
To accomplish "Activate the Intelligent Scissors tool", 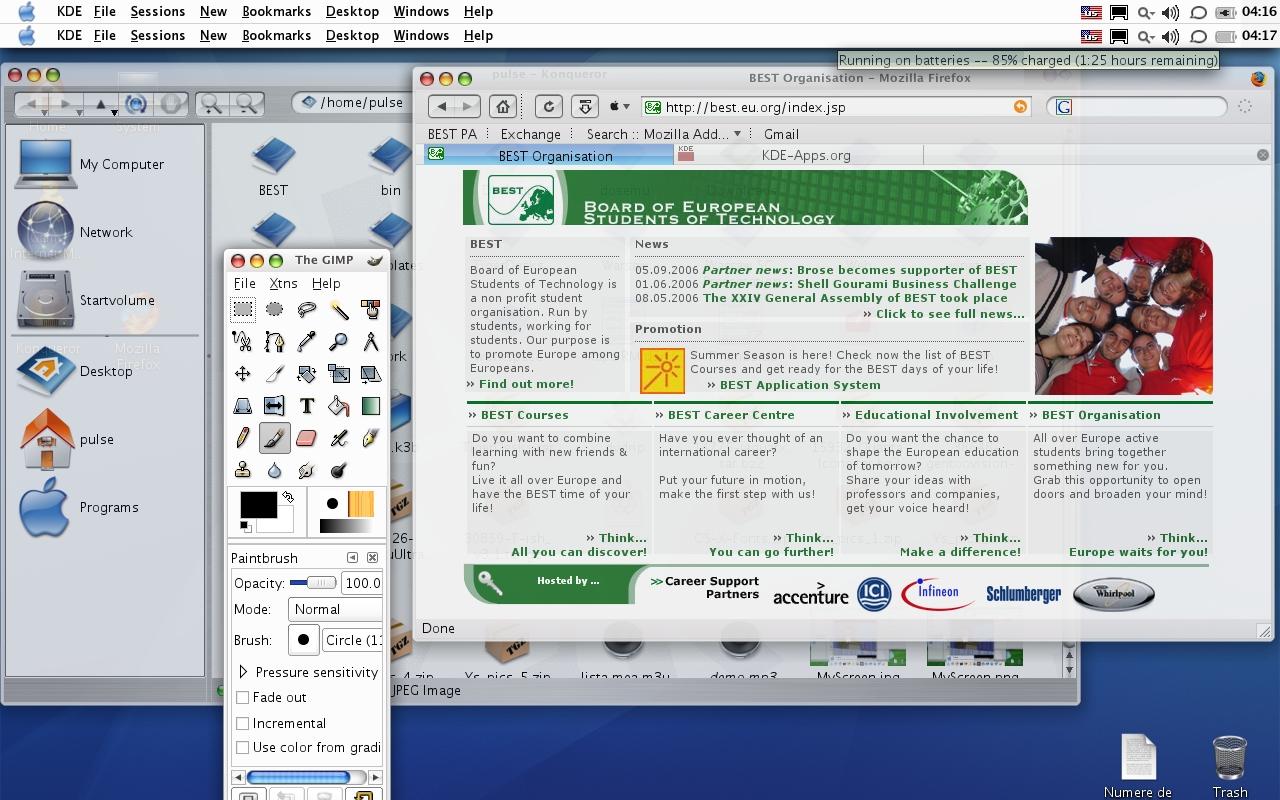I will (242, 341).
